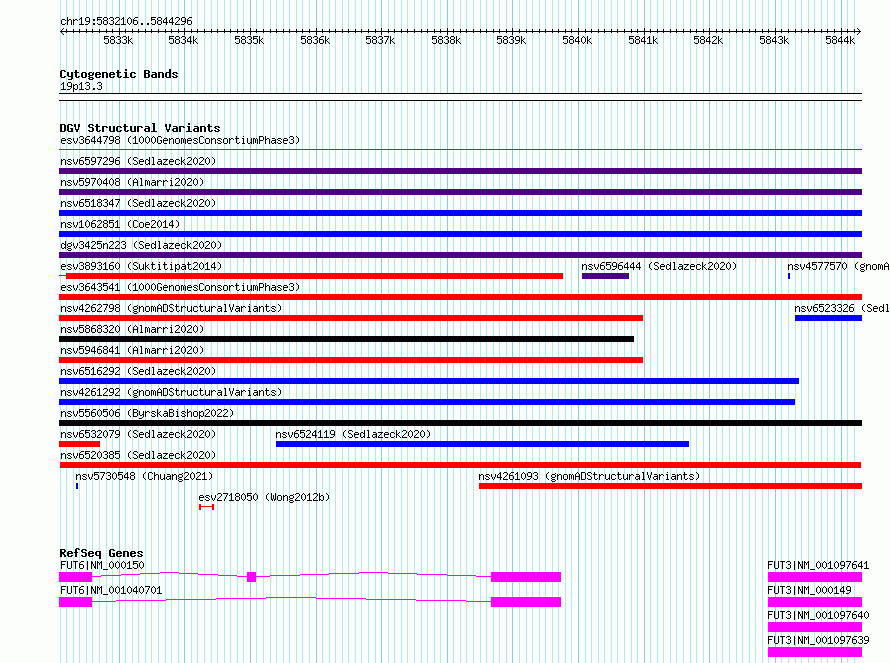Open the nsv5970408 (Almarri2020) label
The image size is (890, 663).
(132, 182)
